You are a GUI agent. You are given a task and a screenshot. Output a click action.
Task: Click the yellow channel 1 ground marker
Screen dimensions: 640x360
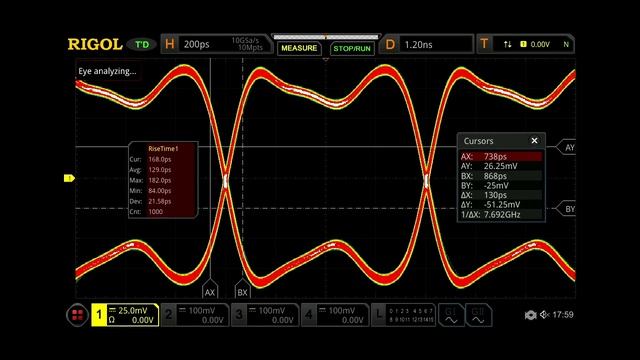click(x=69, y=178)
